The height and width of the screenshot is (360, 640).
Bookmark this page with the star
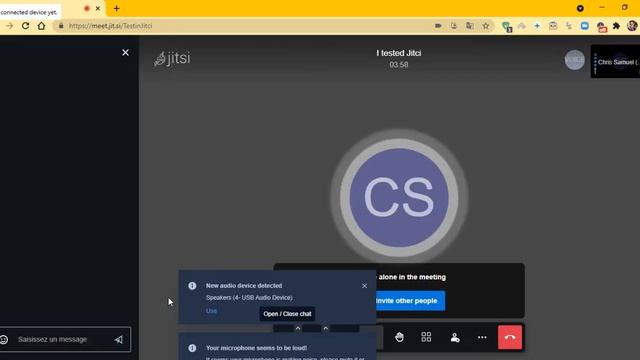click(x=486, y=26)
